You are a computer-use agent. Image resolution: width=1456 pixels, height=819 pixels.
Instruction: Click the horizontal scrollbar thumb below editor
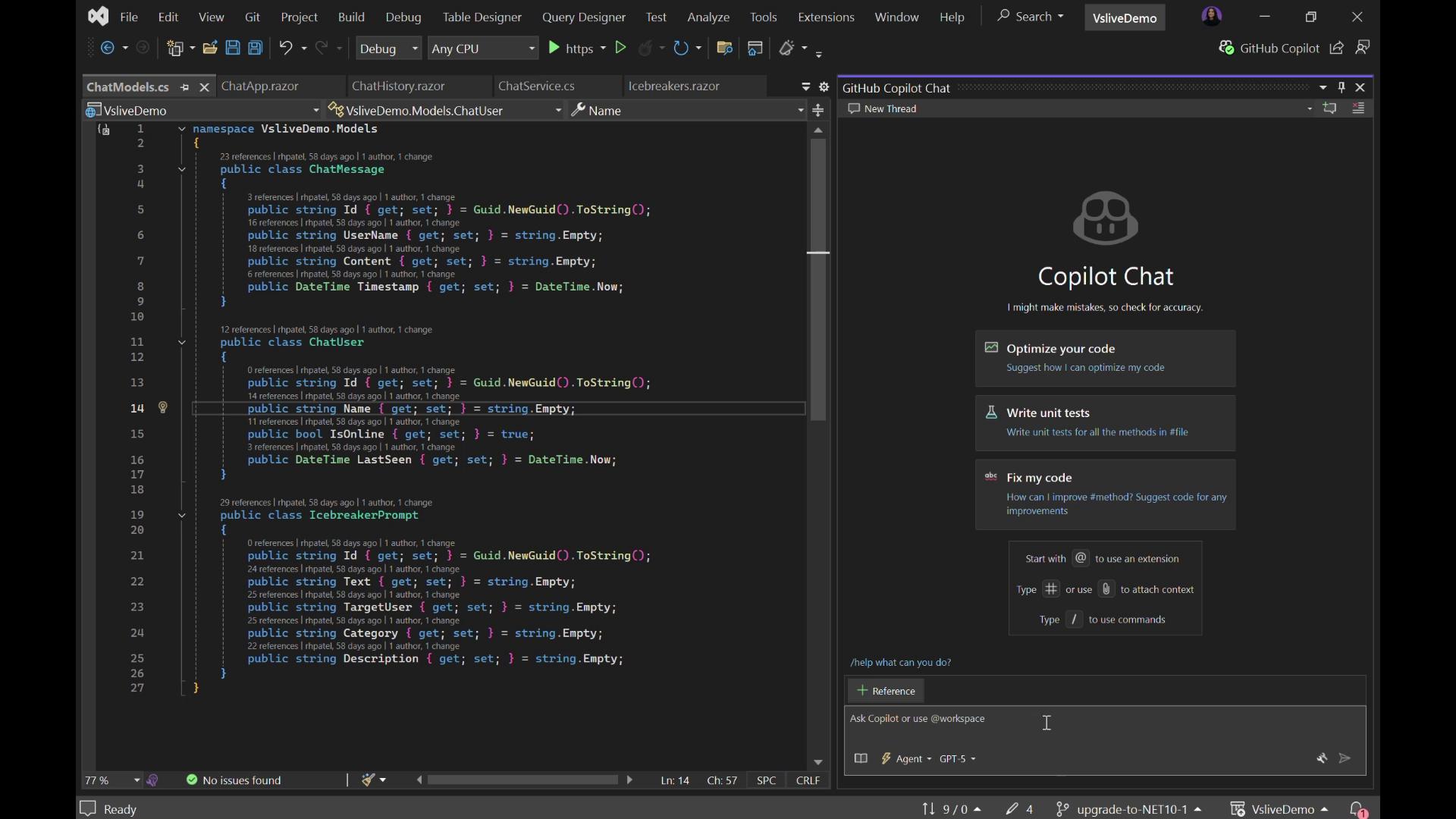(522, 780)
